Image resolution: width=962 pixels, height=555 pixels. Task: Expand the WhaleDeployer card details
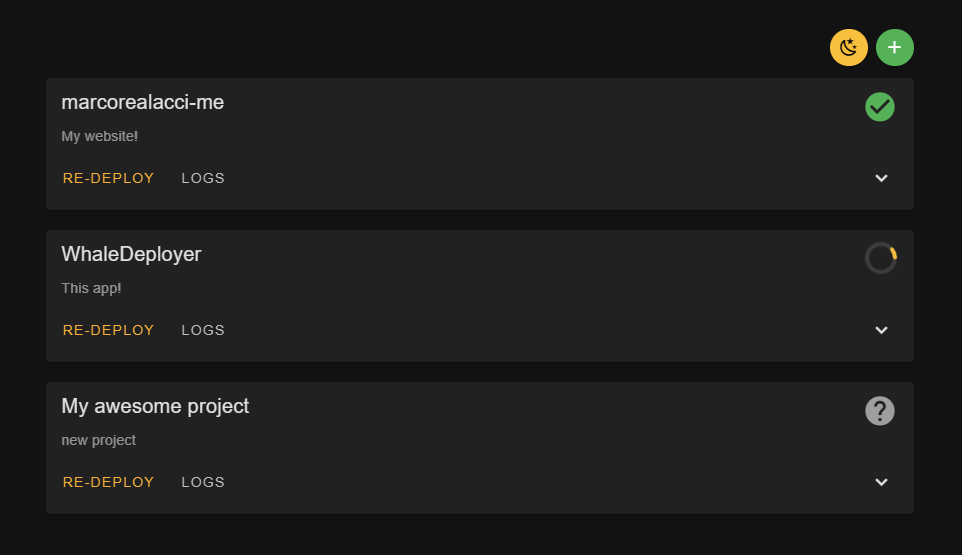coord(881,330)
